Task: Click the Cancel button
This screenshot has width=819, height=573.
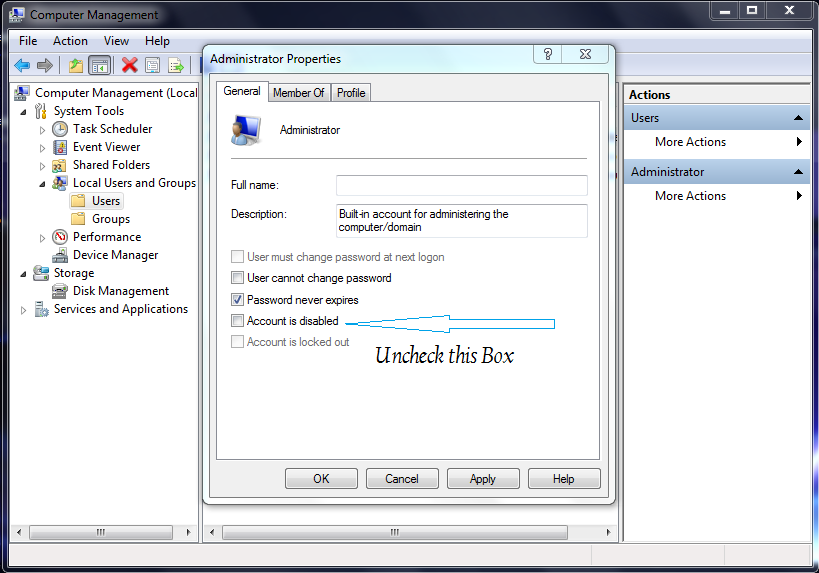Action: [x=402, y=478]
